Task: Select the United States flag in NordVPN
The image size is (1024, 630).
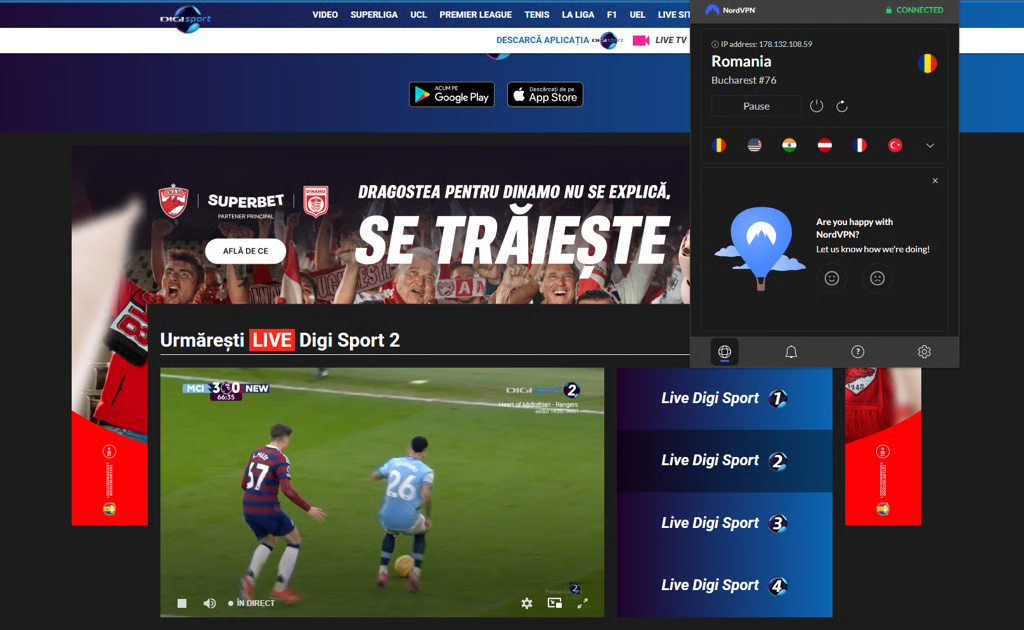Action: [754, 145]
